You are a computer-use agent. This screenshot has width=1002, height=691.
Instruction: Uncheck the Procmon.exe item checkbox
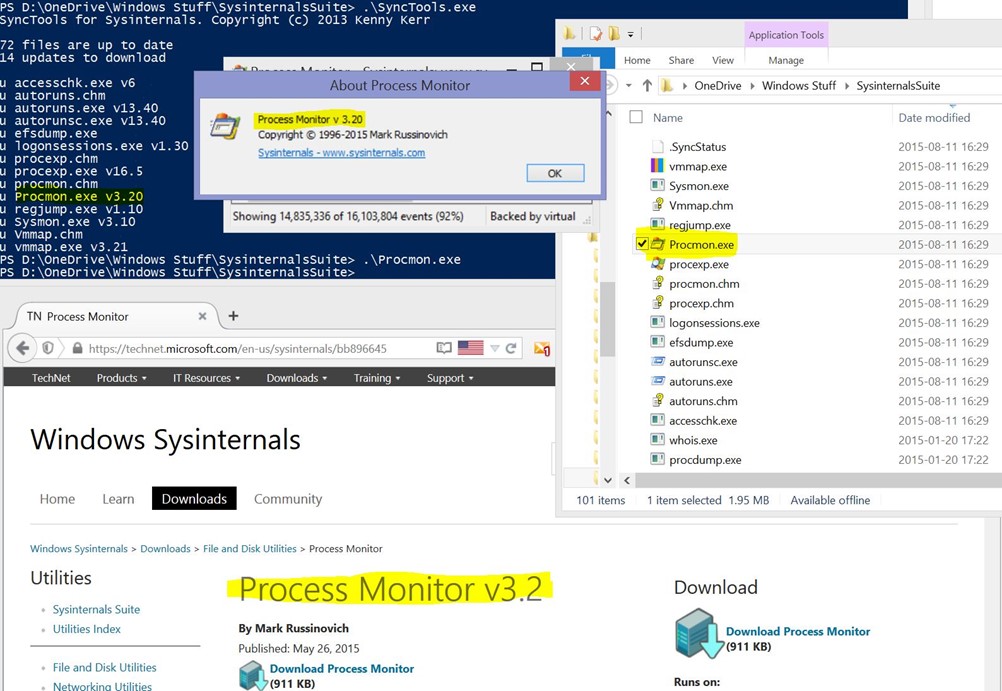(642, 244)
